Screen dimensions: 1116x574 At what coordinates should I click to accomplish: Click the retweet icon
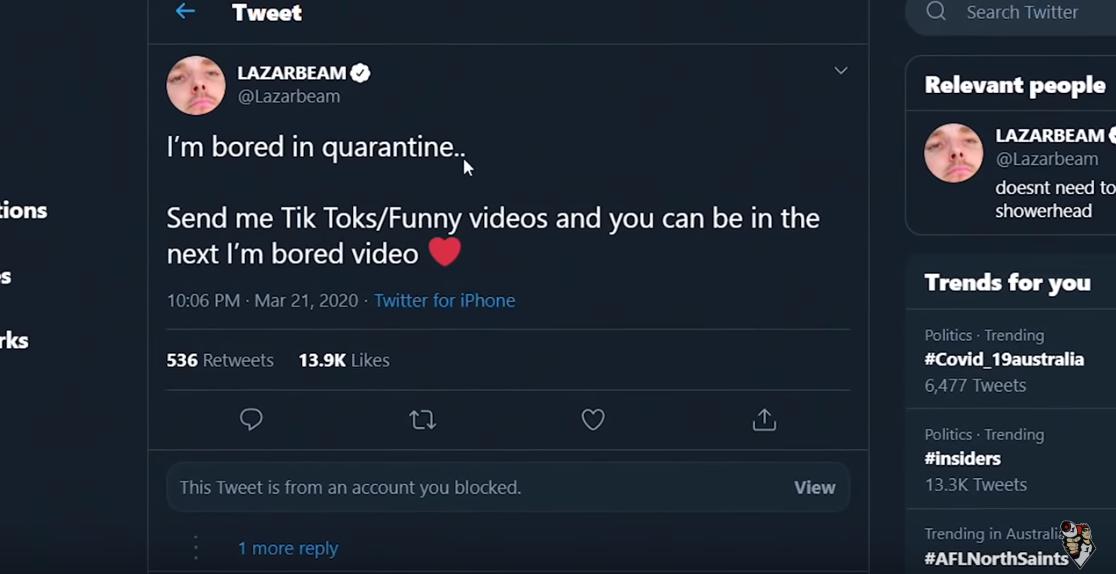[x=423, y=420]
